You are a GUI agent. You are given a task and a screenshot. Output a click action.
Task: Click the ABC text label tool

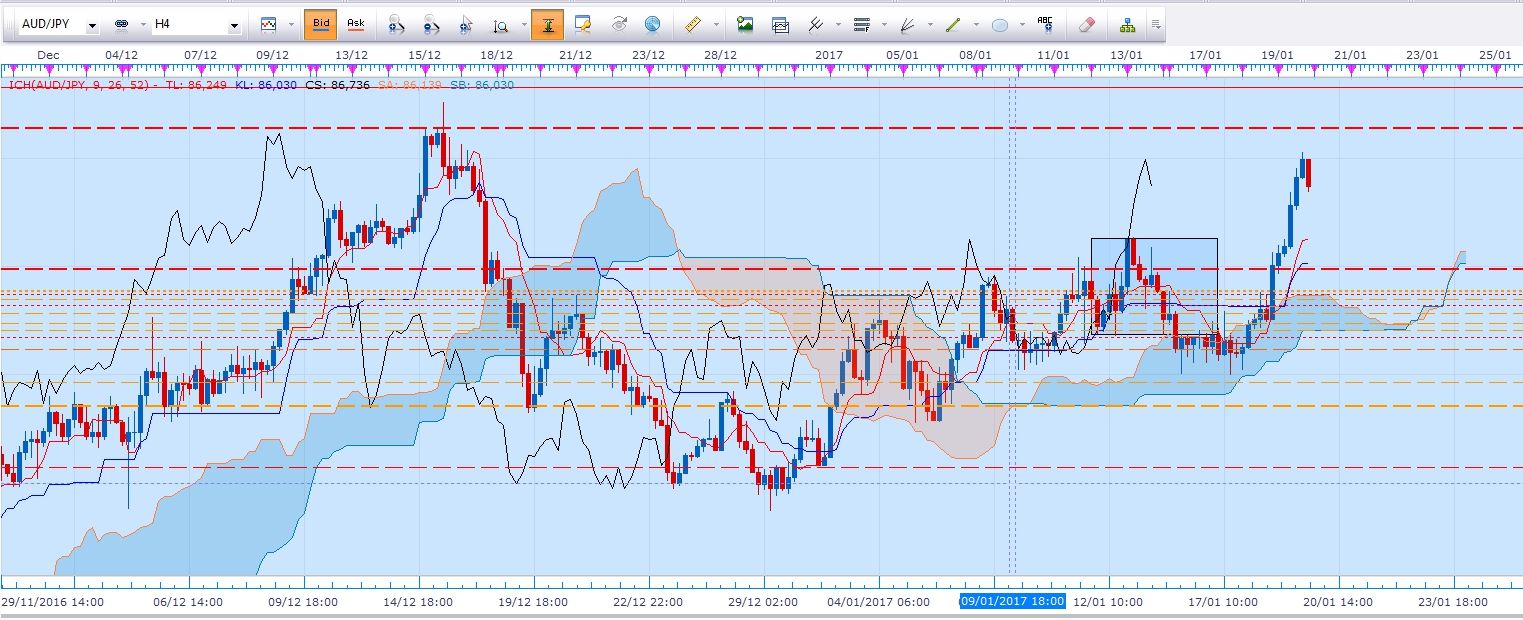1045,23
